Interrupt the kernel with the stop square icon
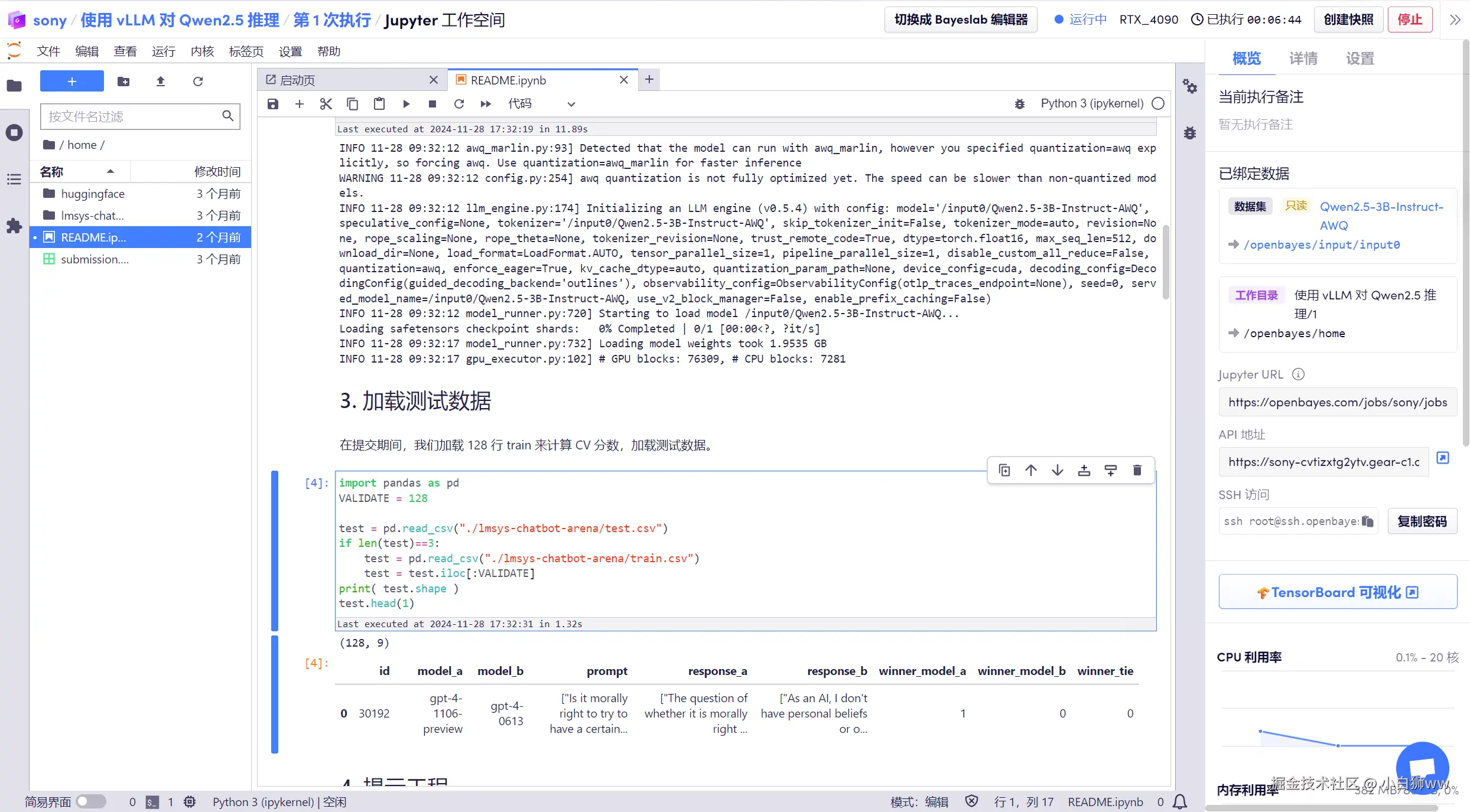The image size is (1470, 812). tap(432, 104)
